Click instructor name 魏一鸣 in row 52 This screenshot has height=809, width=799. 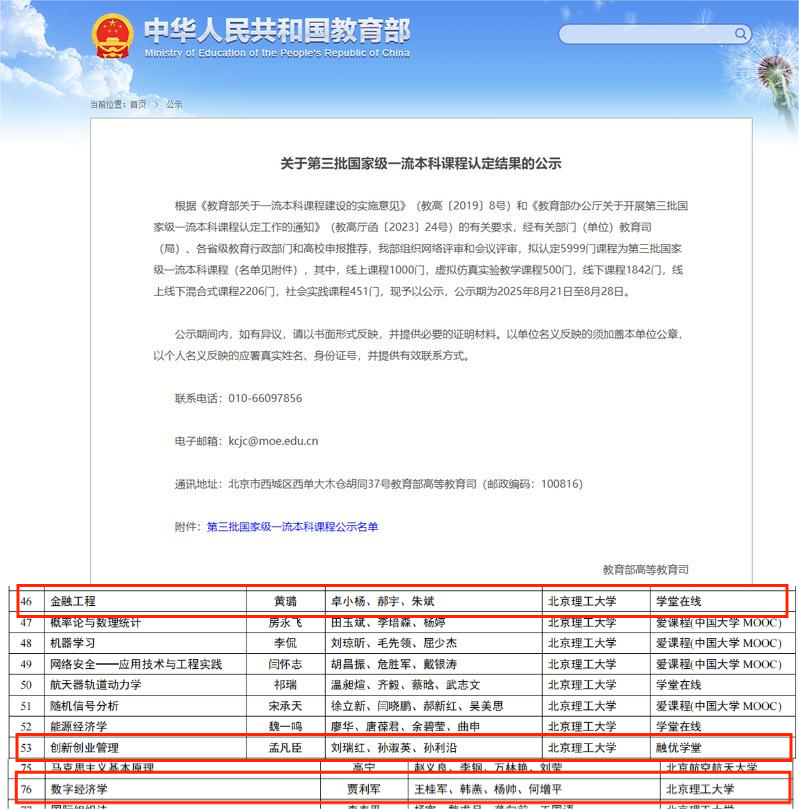(x=285, y=726)
